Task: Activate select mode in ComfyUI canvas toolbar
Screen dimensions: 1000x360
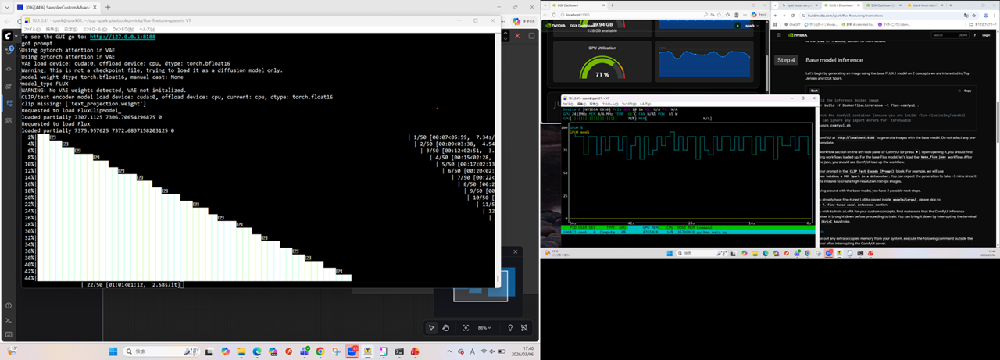Action: coord(432,327)
